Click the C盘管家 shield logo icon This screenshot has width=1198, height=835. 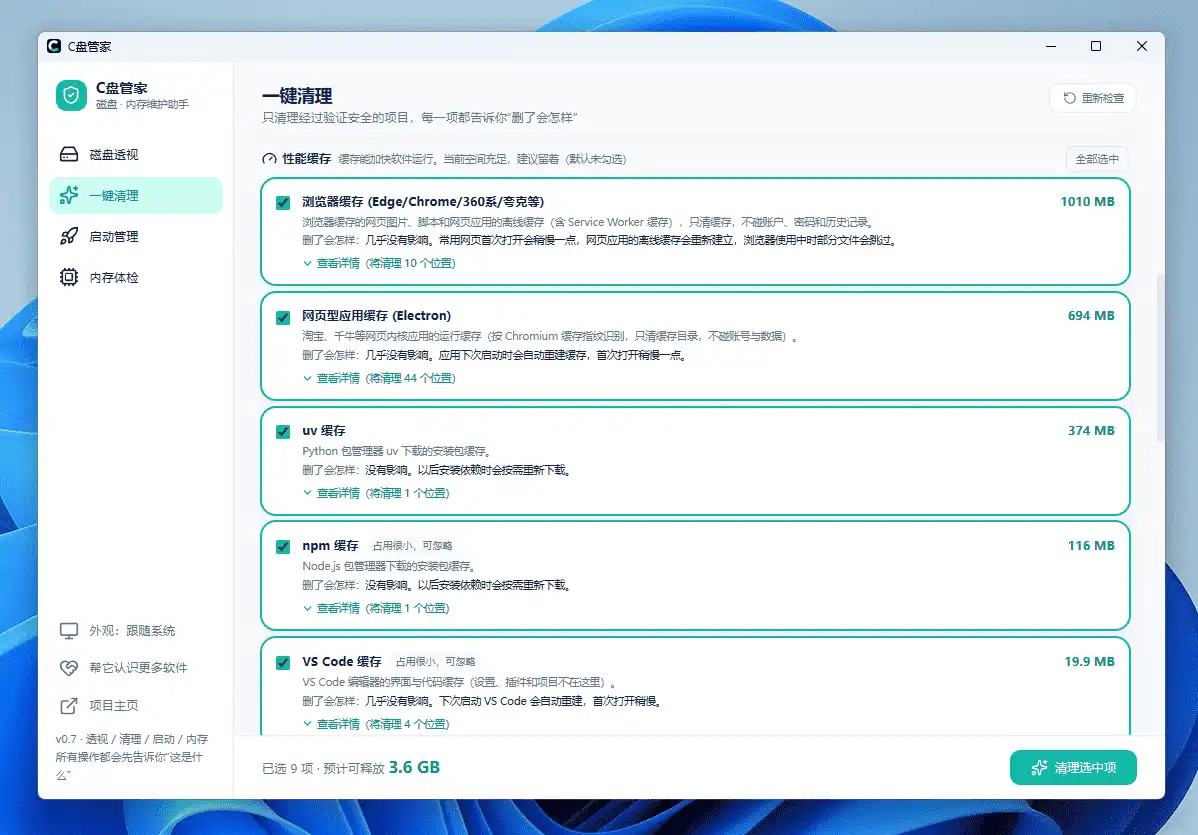(71, 95)
